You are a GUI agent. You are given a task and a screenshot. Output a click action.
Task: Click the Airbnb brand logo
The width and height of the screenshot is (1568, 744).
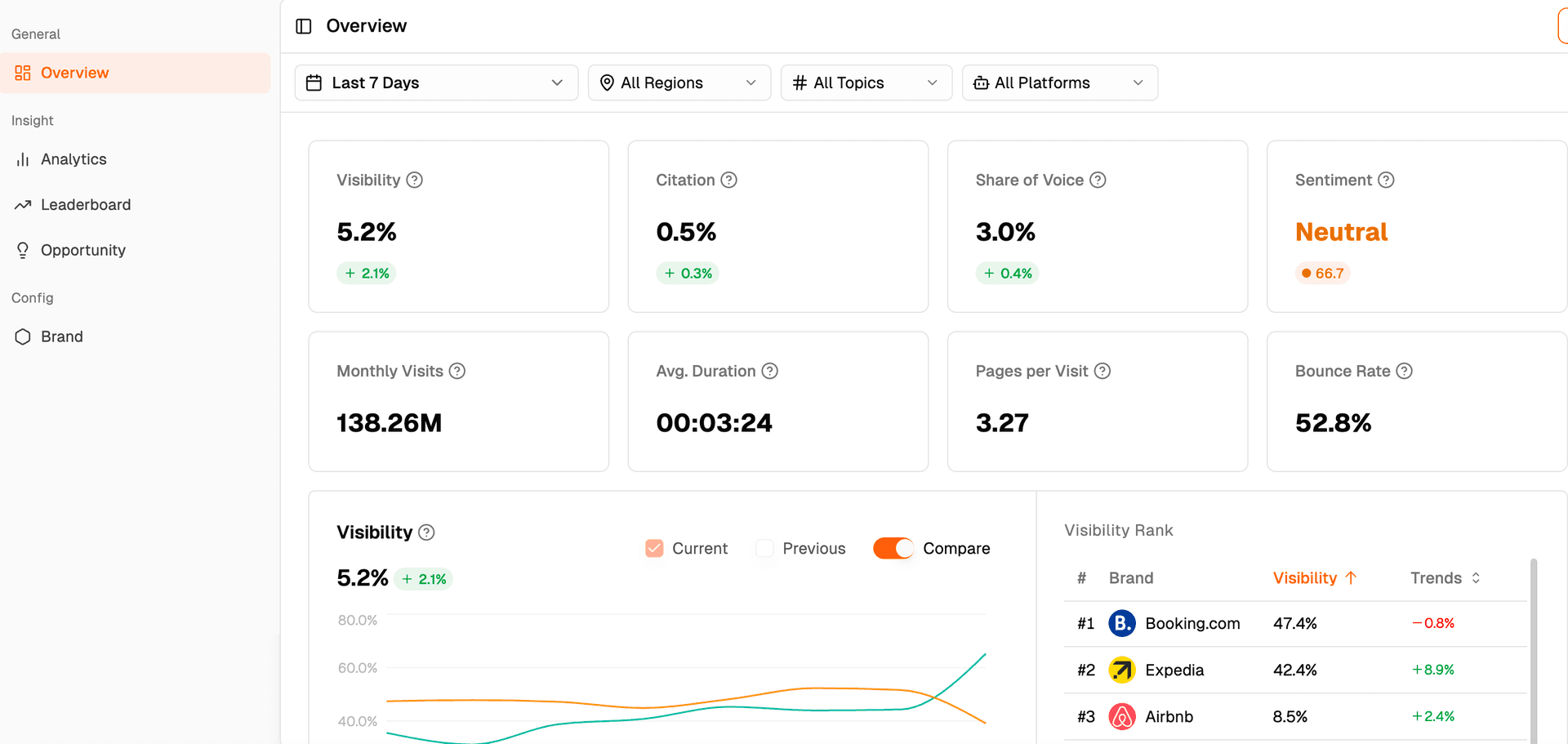click(x=1122, y=716)
